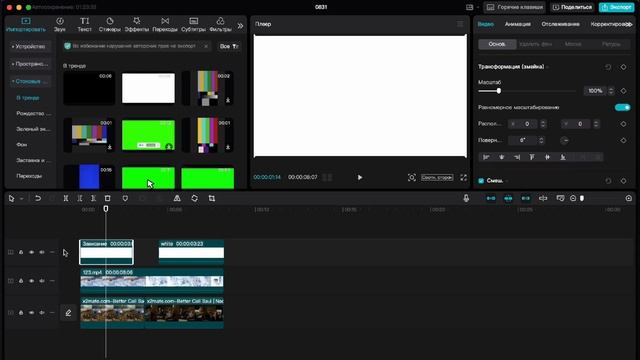Open the Все filter dropdown
This screenshot has height=360, width=640.
click(x=229, y=47)
